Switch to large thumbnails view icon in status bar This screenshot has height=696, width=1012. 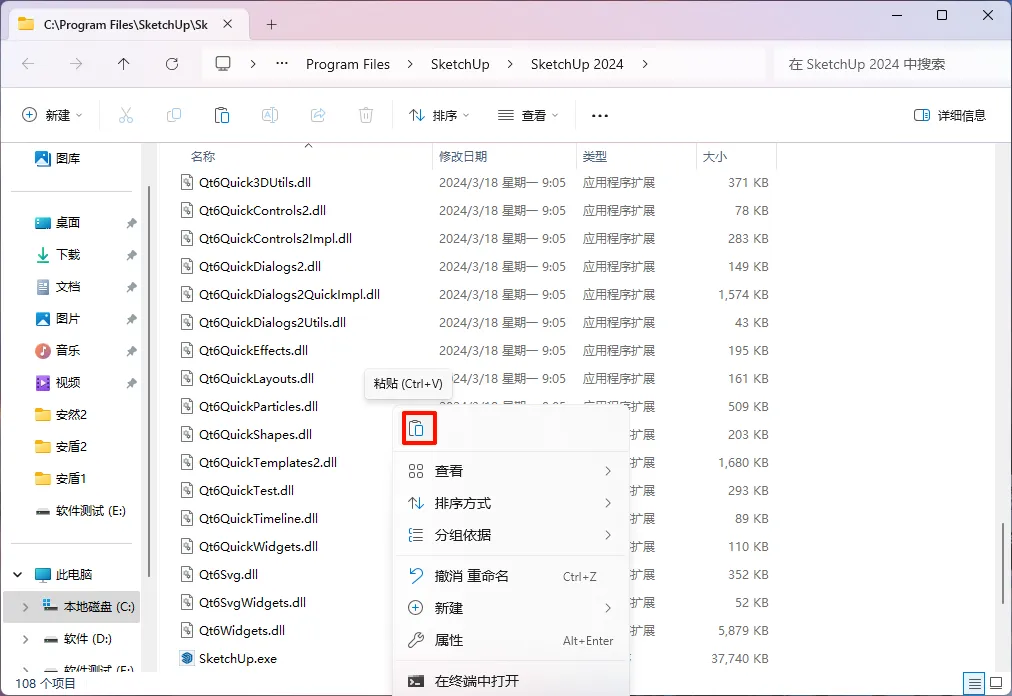tap(996, 683)
